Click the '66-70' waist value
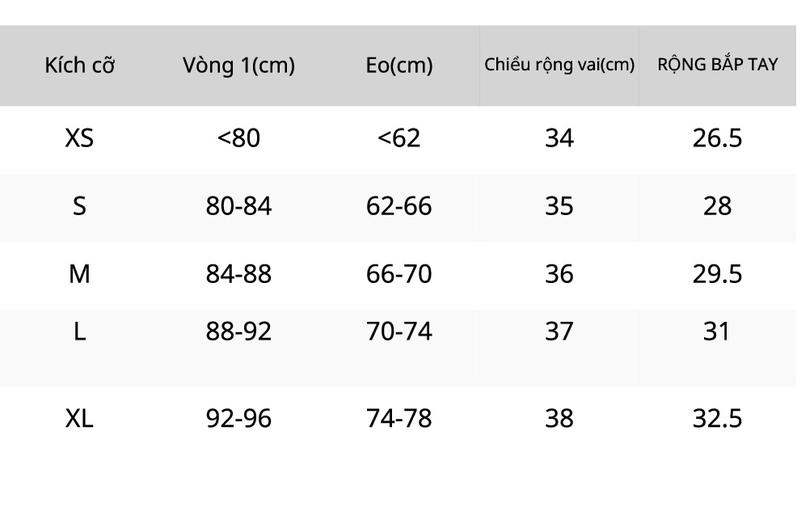797x528 pixels. point(399,274)
